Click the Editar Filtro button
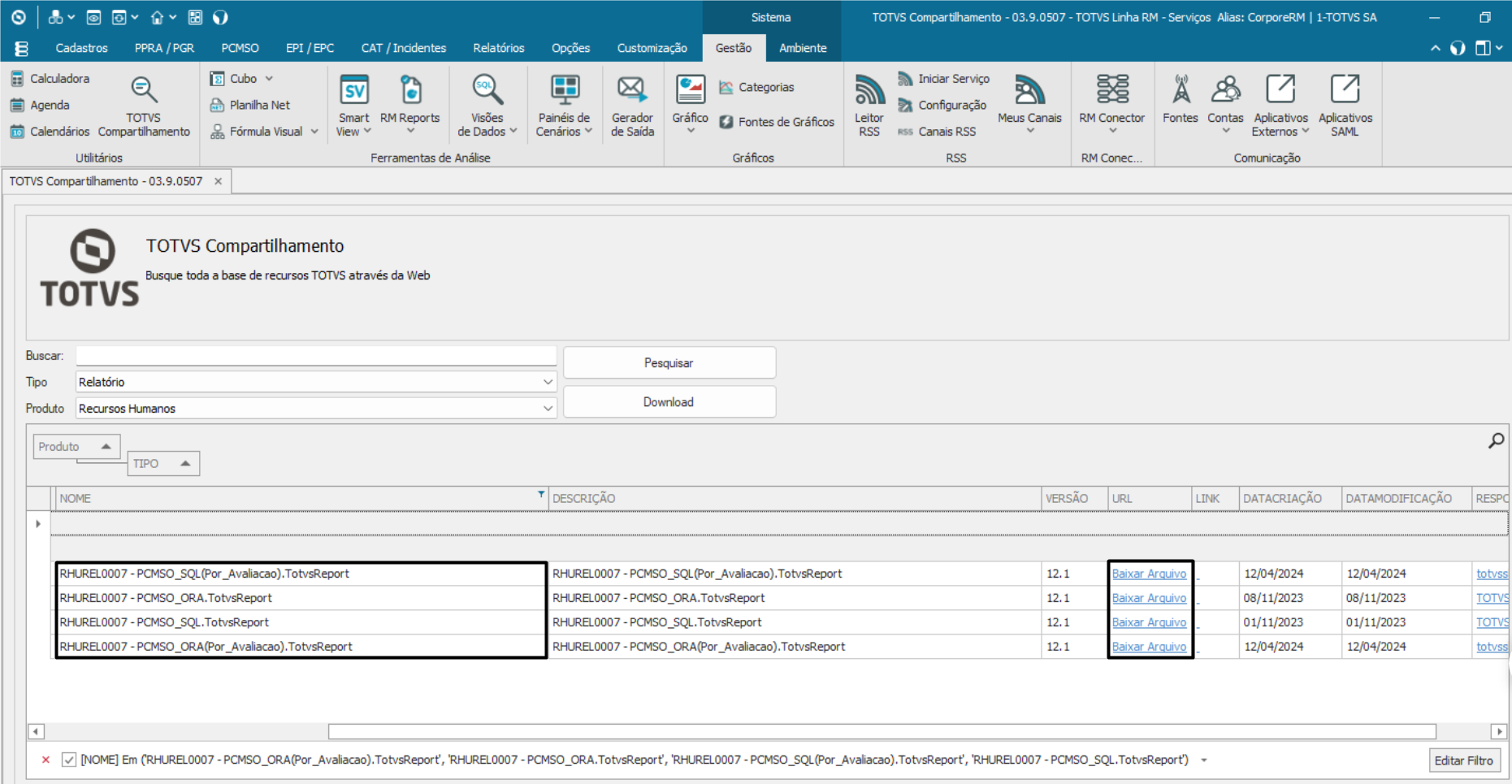This screenshot has width=1512, height=784. click(1464, 760)
